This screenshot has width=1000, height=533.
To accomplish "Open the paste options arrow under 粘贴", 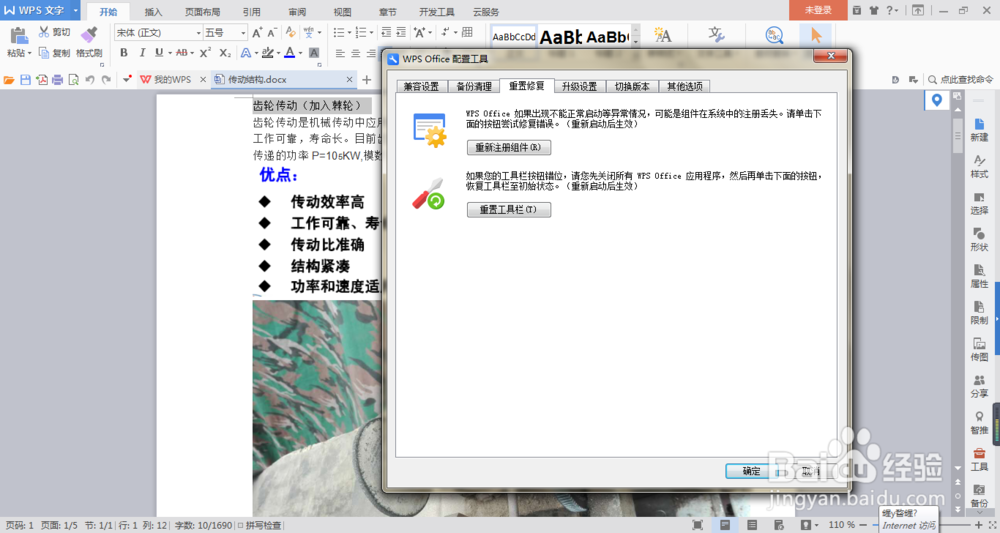I will 29,54.
